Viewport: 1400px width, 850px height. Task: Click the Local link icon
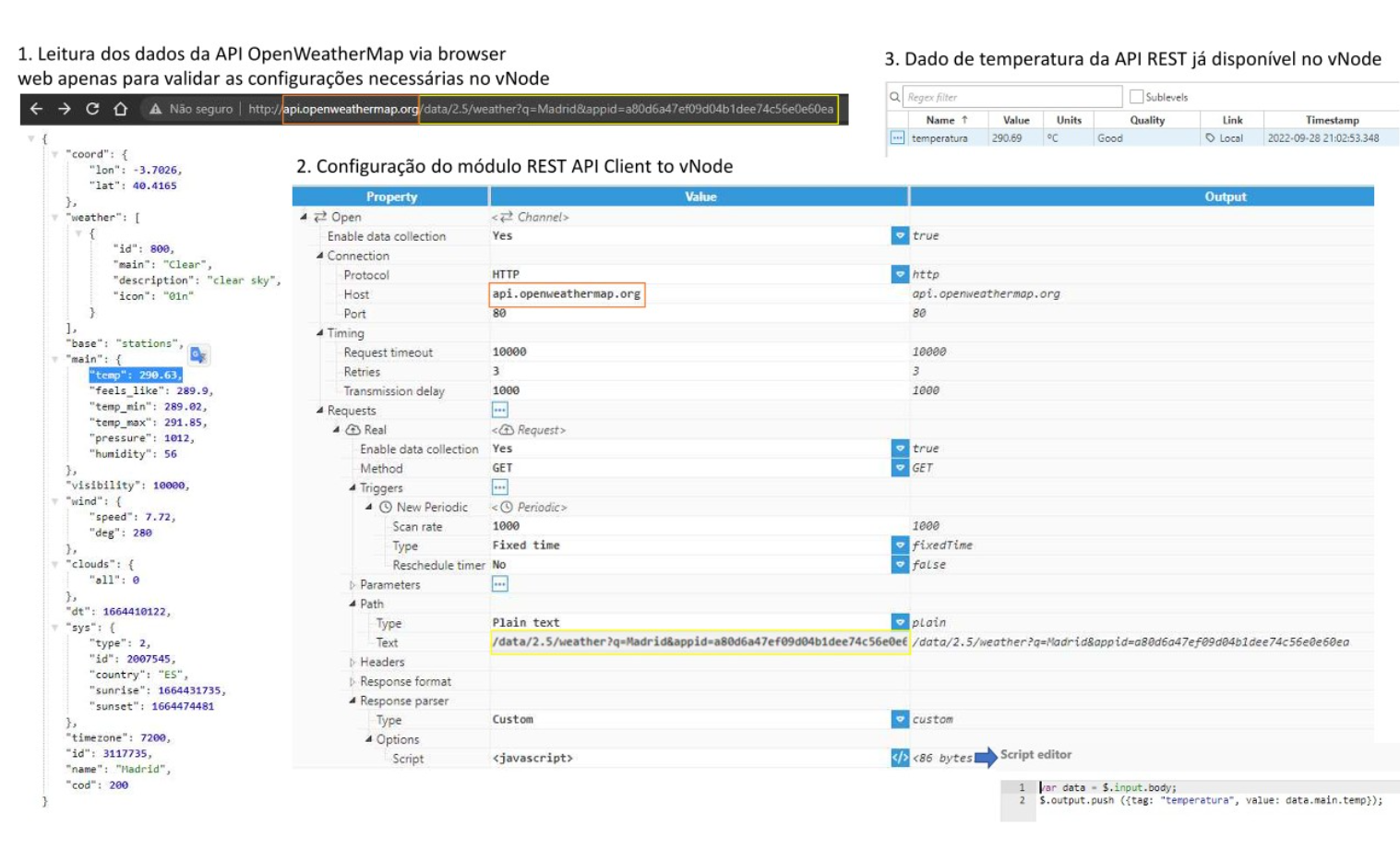(1210, 138)
